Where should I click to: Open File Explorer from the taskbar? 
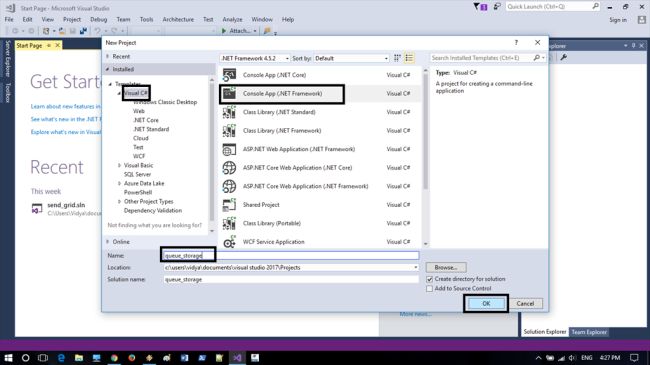pos(79,358)
